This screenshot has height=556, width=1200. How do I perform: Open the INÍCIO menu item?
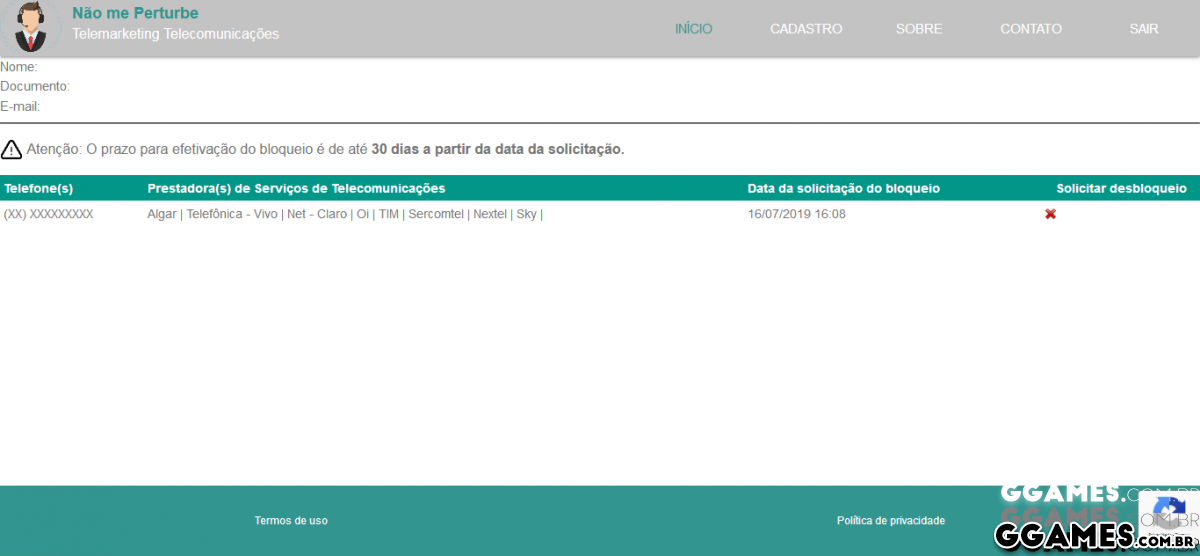694,29
